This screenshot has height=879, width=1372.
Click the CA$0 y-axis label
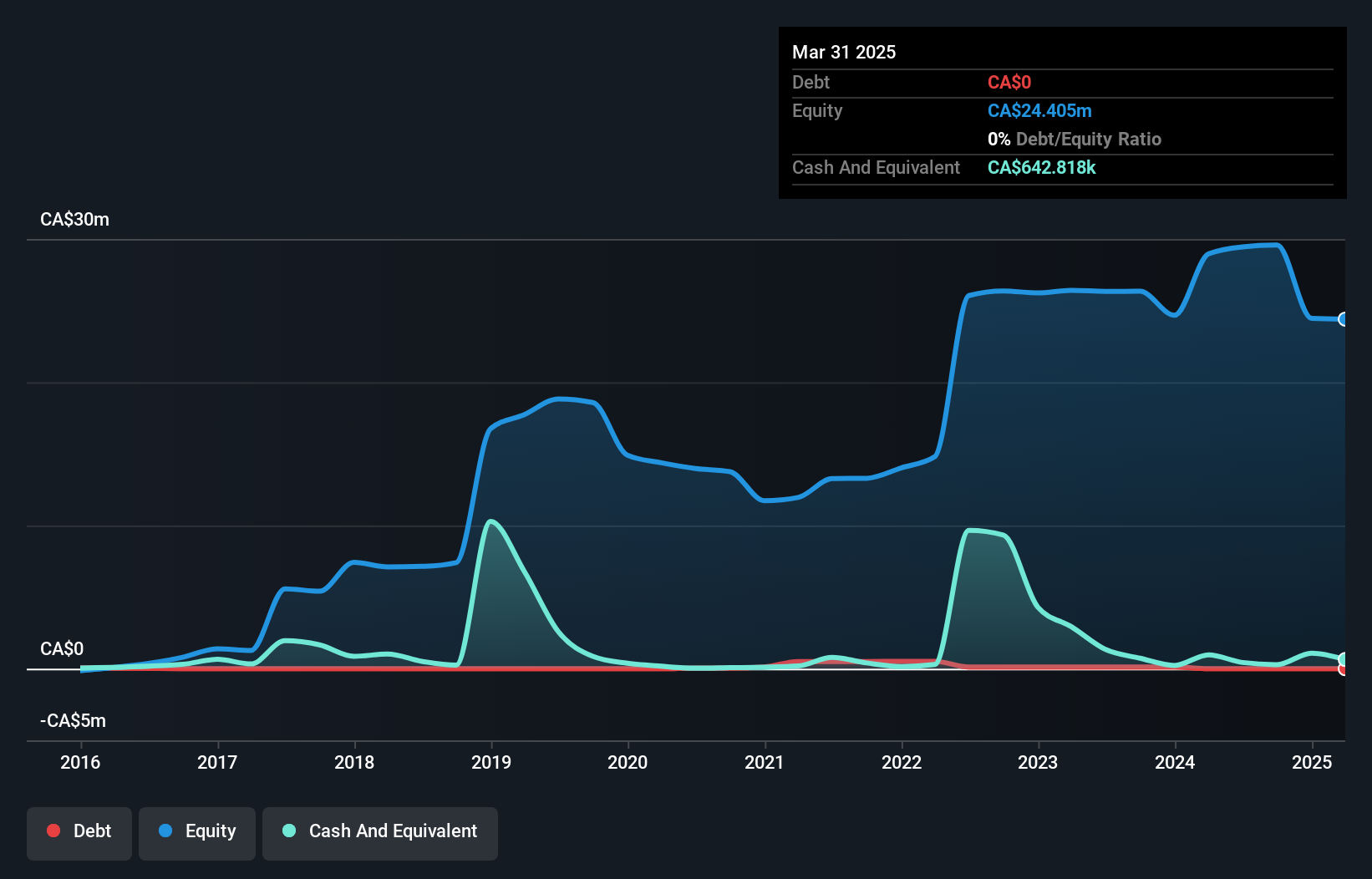[62, 649]
